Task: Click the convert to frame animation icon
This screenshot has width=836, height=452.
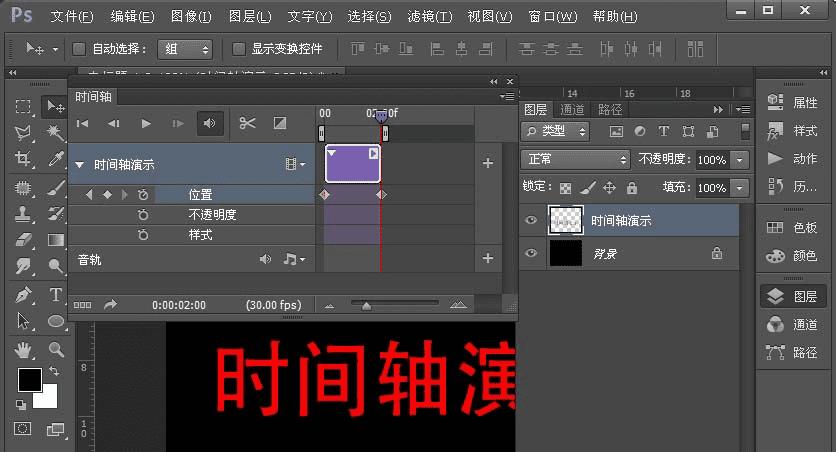Action: [82, 305]
